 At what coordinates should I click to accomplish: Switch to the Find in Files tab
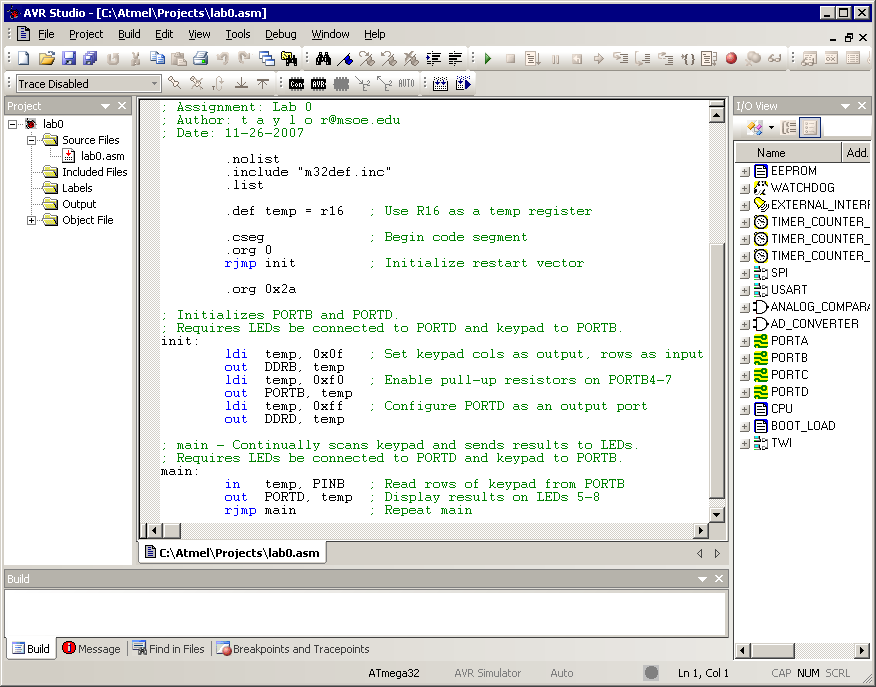(169, 649)
